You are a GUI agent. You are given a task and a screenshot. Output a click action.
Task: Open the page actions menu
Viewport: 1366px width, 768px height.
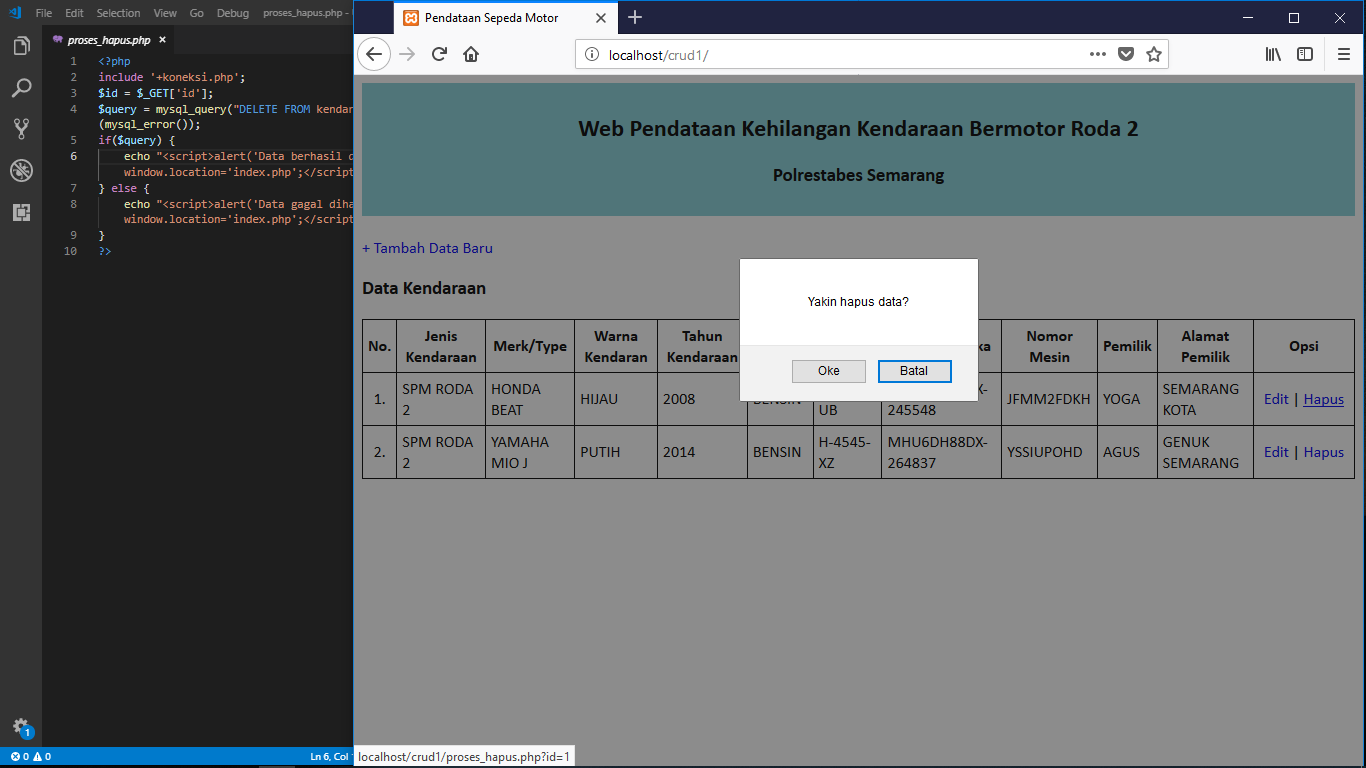pyautogui.click(x=1097, y=54)
